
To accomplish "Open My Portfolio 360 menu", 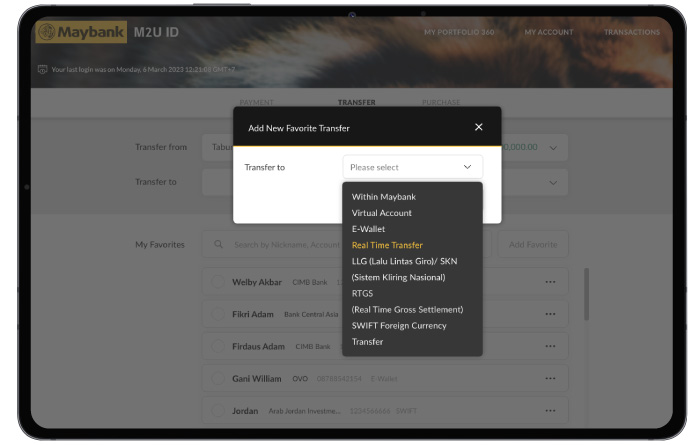I will [x=459, y=32].
